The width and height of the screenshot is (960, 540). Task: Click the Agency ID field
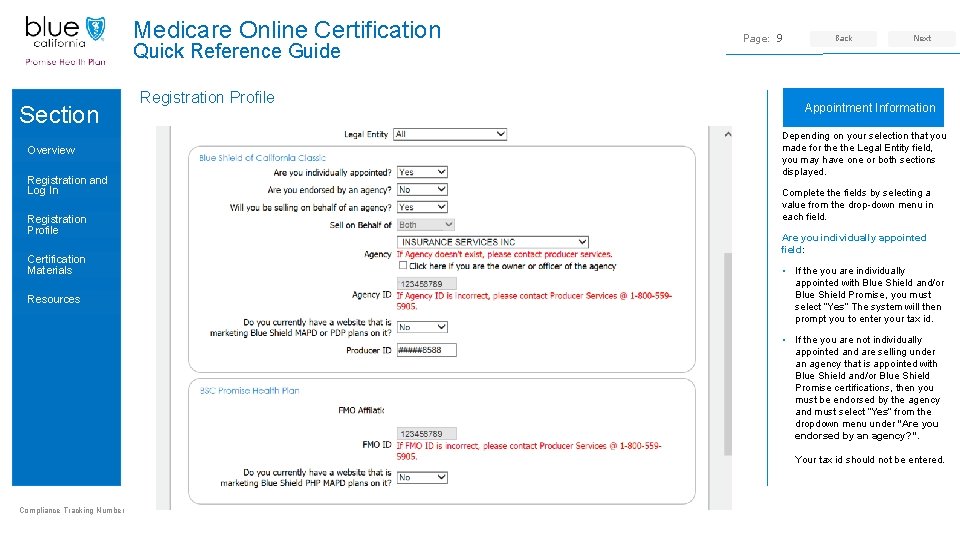click(x=427, y=283)
